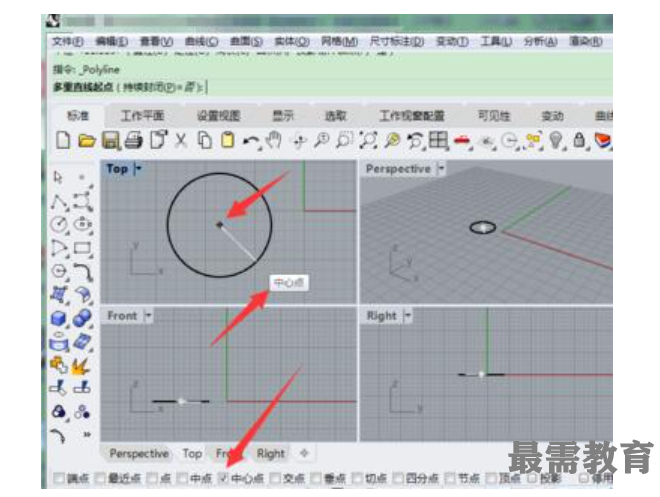Switch to the 工作平面 toolbar tab
Screen dimensions: 660x497
click(x=142, y=115)
